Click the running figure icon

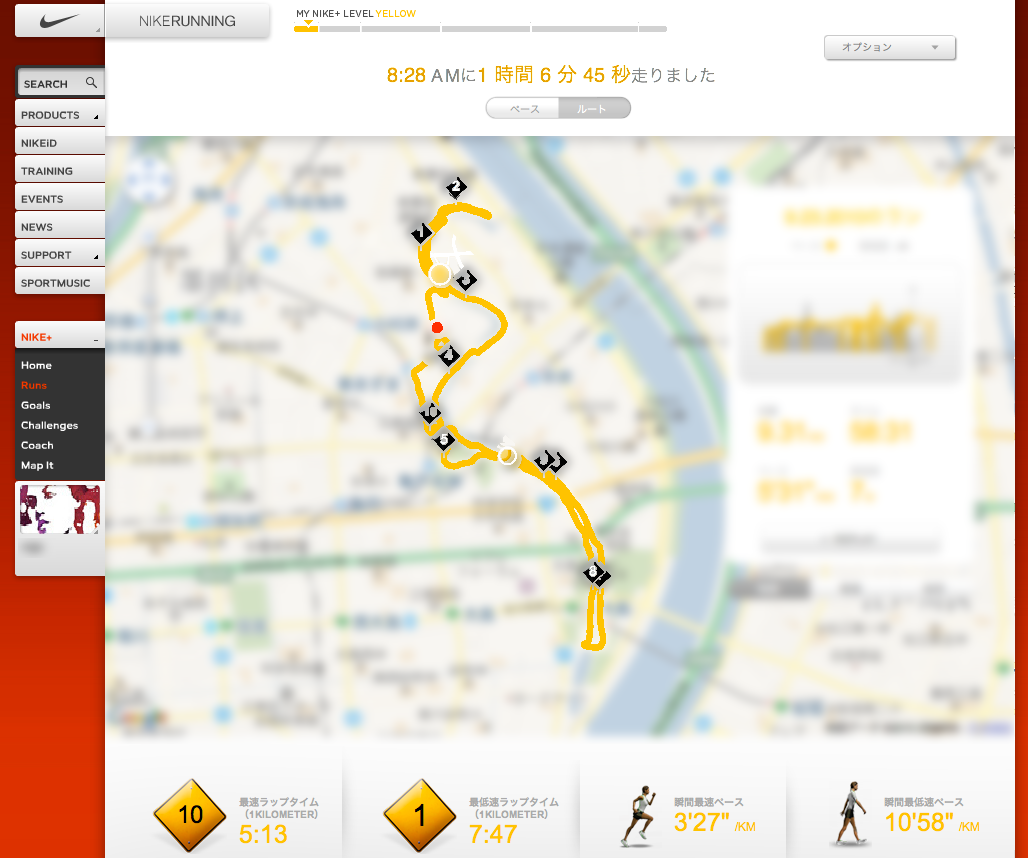639,816
